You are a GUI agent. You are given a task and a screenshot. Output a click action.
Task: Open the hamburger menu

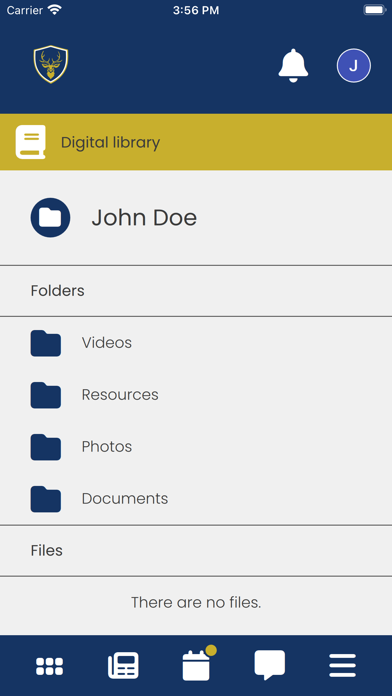342,665
